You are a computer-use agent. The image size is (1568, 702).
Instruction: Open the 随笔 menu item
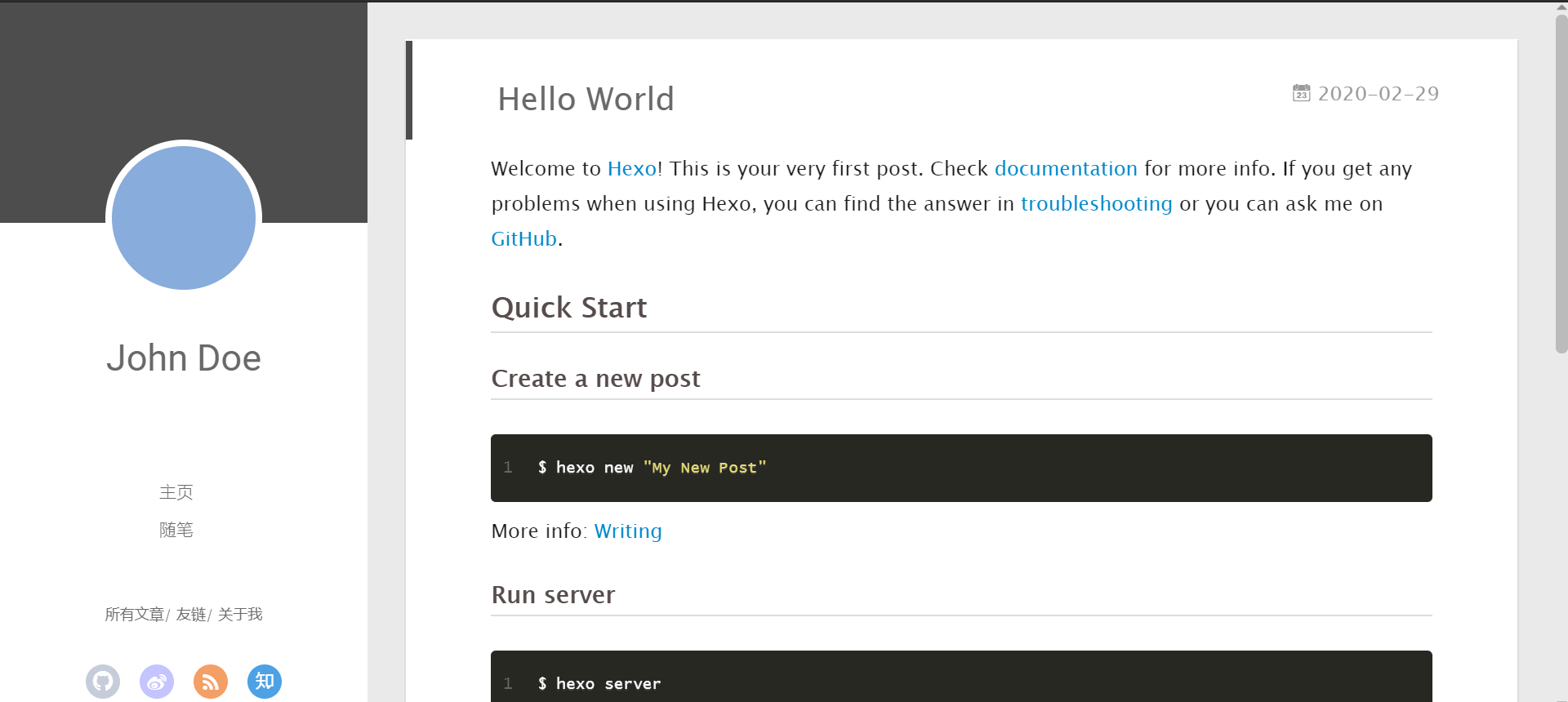tap(176, 530)
